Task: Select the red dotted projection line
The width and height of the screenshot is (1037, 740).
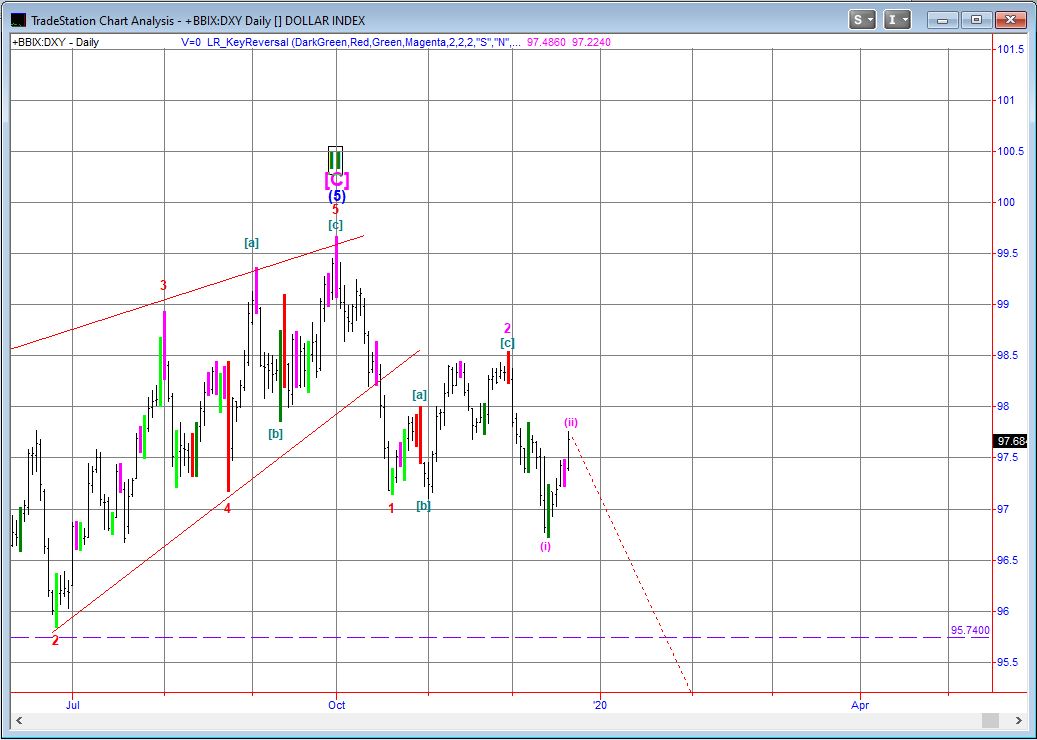Action: pyautogui.click(x=630, y=560)
